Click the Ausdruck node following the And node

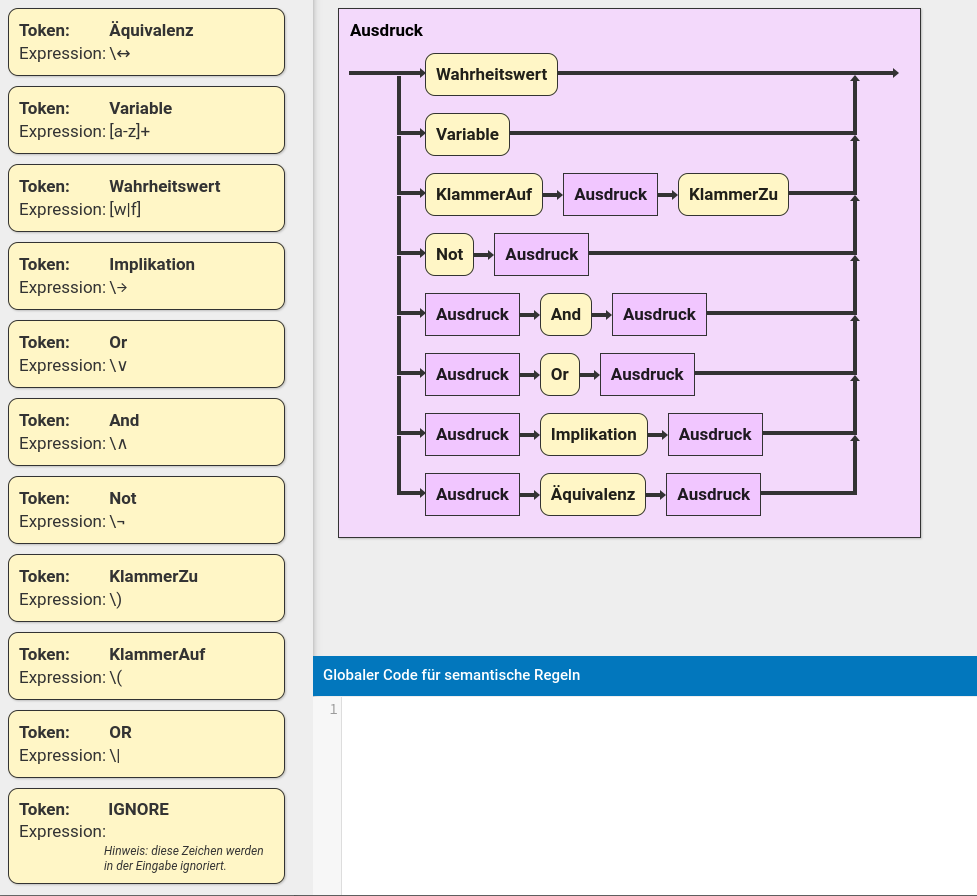point(659,314)
